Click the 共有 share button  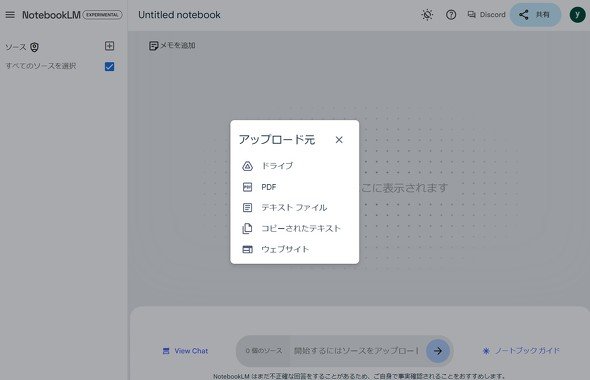point(535,15)
